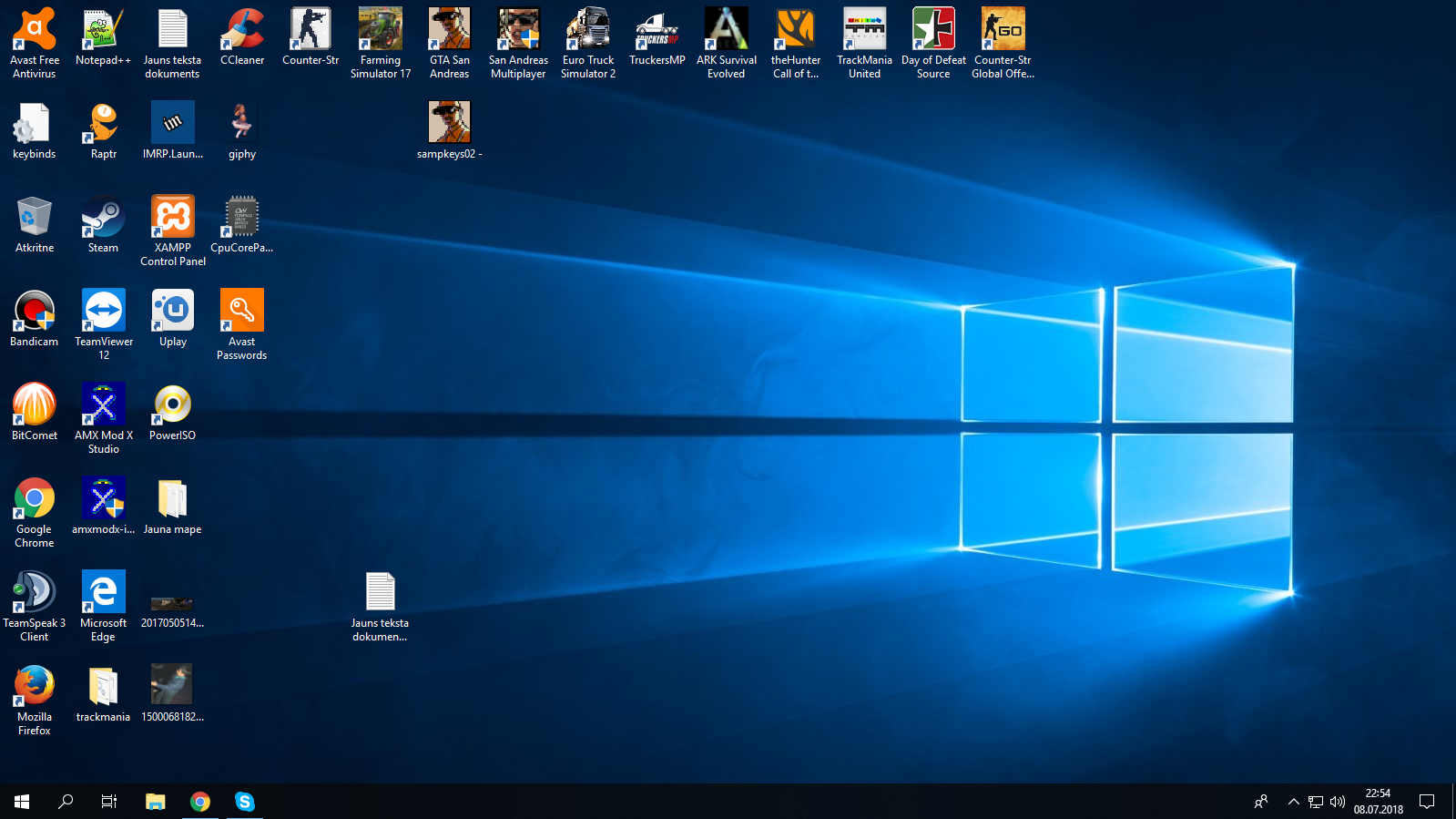Viewport: 1456px width, 819px height.
Task: Open the volume tray control
Action: pos(1338,802)
